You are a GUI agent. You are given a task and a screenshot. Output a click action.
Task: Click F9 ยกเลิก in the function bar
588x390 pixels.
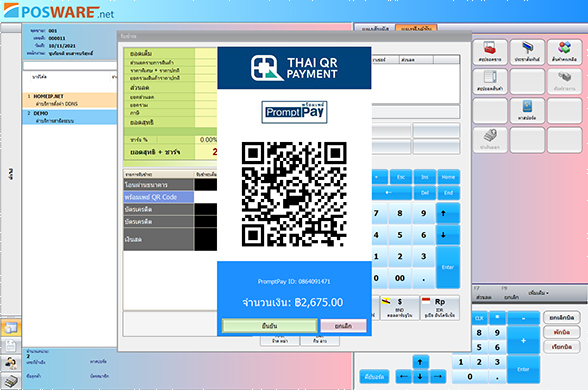(x=512, y=294)
